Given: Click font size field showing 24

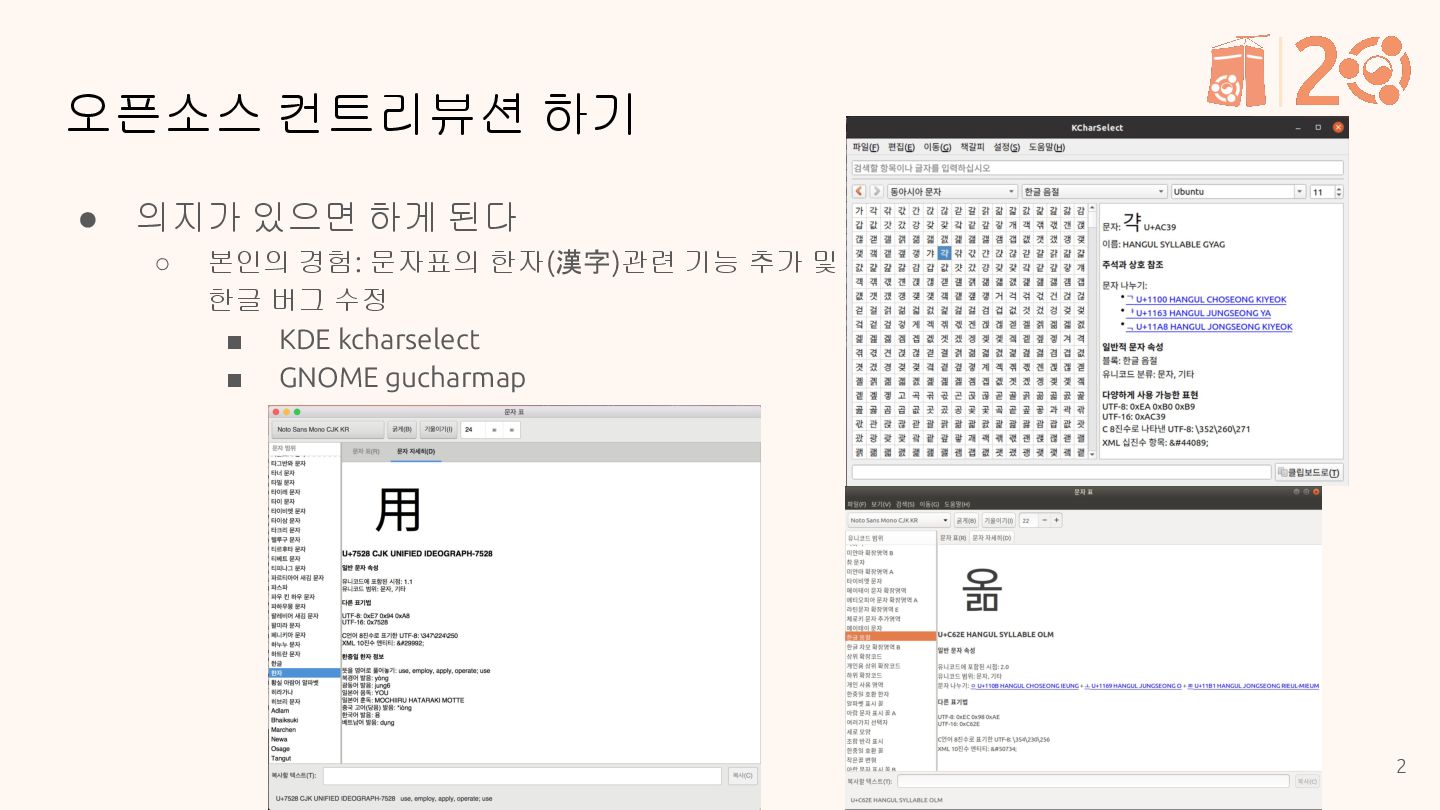Looking at the screenshot, I should coord(473,430).
